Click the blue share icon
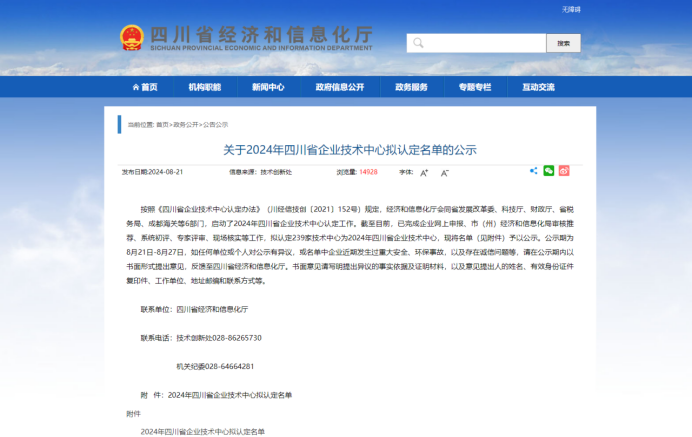This screenshot has height=437, width=692. 534,171
